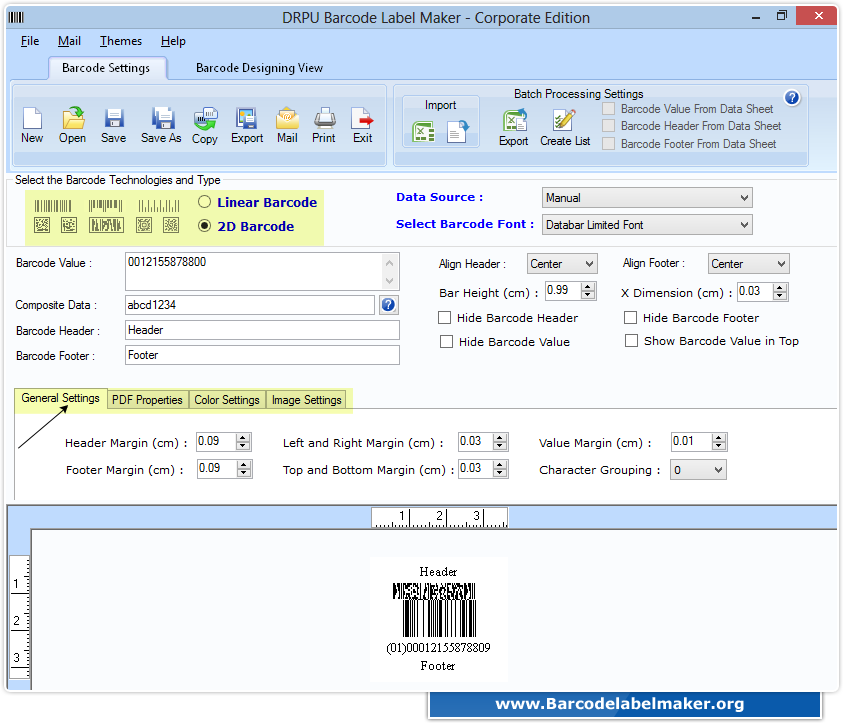Switch to PDF Properties tab
843x723 pixels.
147,400
